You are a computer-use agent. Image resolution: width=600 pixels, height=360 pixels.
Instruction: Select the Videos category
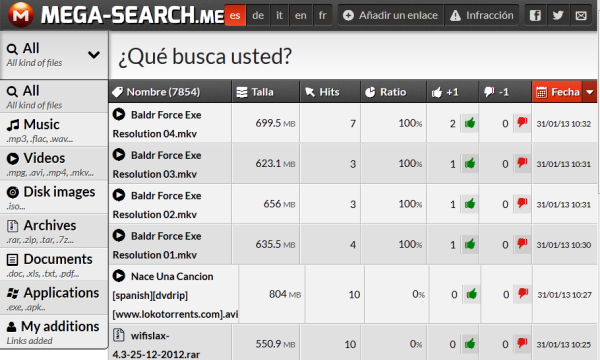click(54, 164)
